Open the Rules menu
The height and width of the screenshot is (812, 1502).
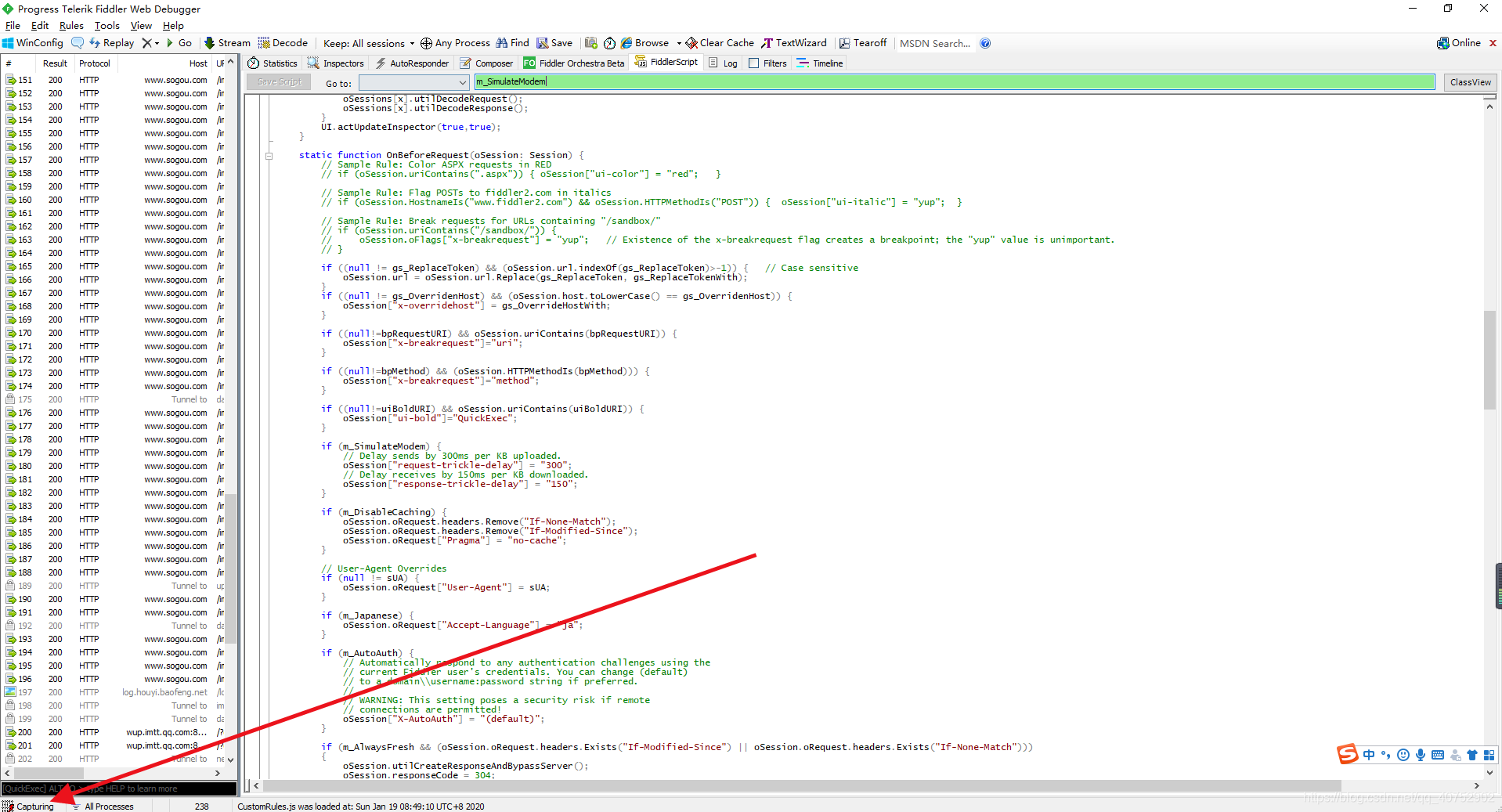pos(71,26)
